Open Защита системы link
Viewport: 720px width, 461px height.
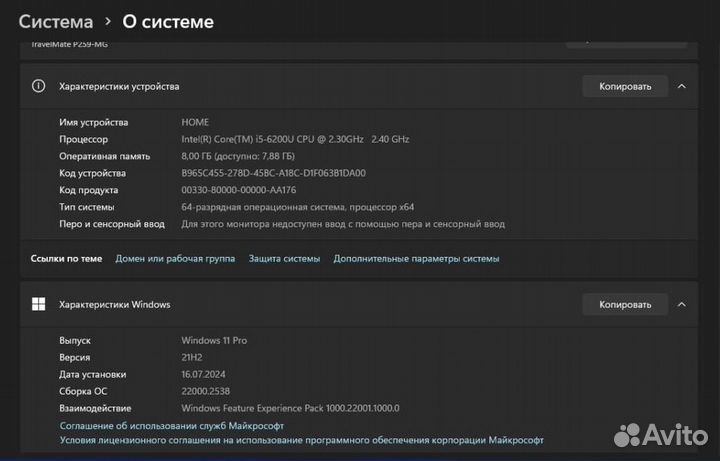click(284, 259)
